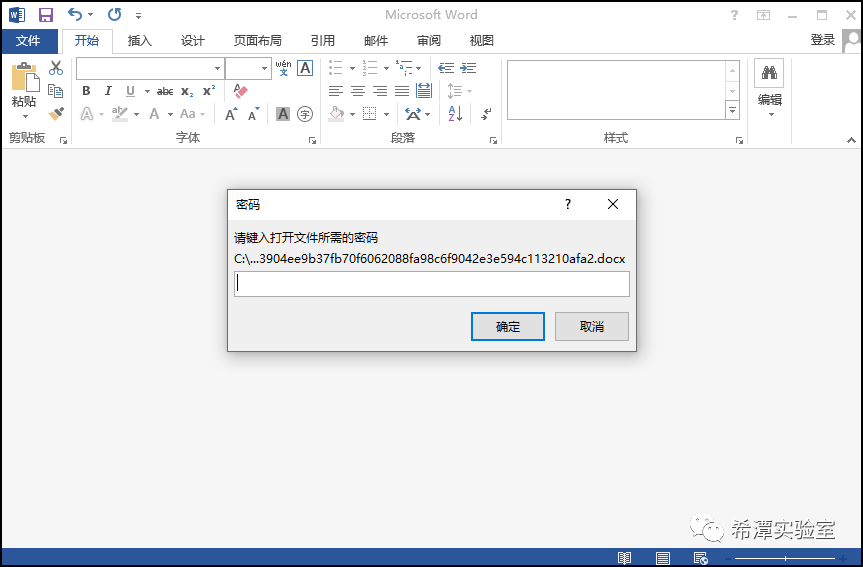
Task: Click the Sort A-Z icon
Action: [455, 114]
